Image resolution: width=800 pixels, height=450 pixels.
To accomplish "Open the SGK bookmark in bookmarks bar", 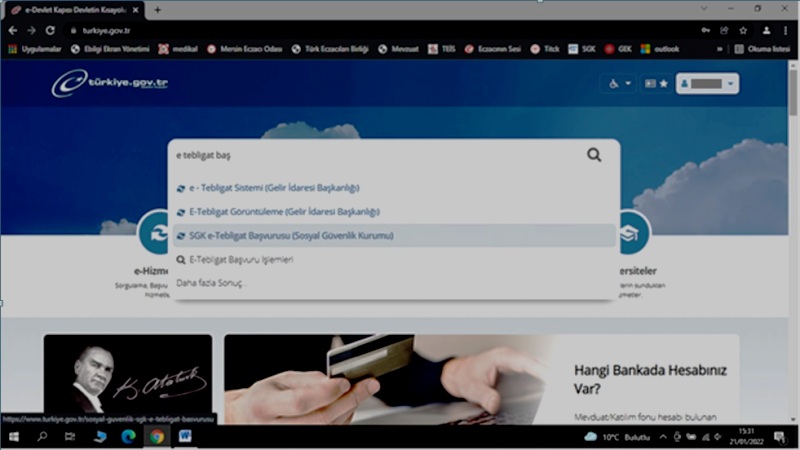I will click(586, 48).
